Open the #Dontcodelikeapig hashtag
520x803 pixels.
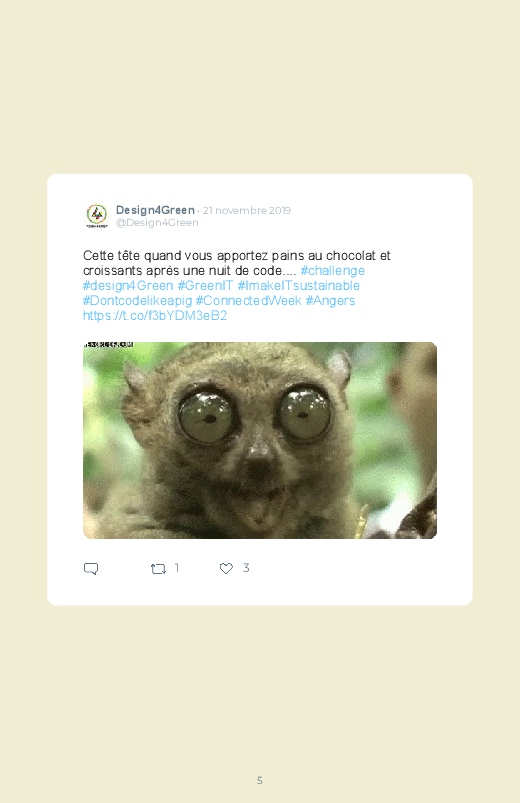click(137, 300)
